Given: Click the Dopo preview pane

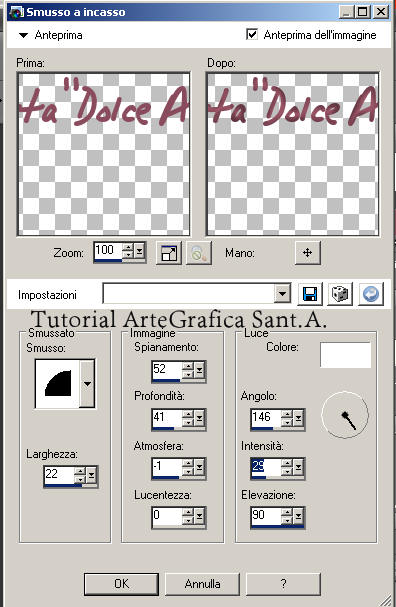Looking at the screenshot, I should coord(292,154).
